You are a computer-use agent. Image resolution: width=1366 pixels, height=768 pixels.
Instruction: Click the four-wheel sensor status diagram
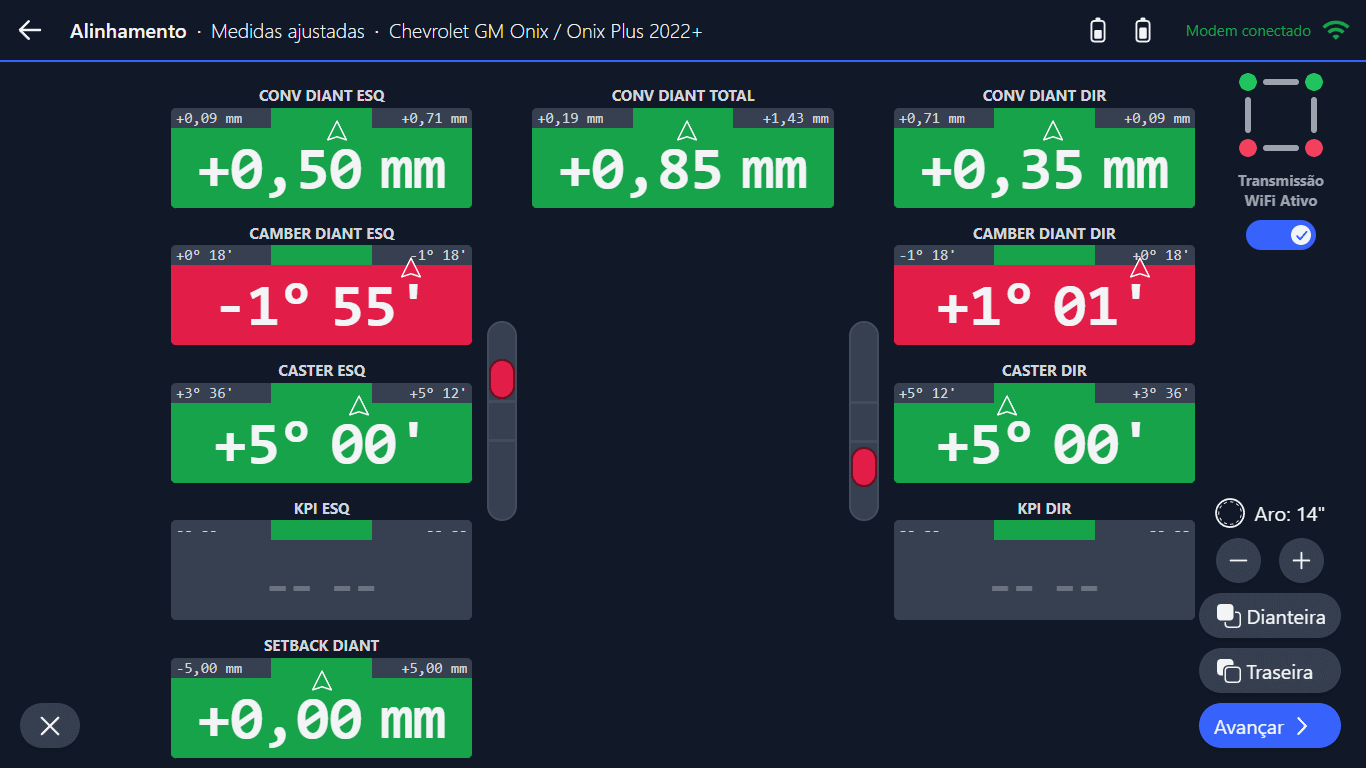1281,115
